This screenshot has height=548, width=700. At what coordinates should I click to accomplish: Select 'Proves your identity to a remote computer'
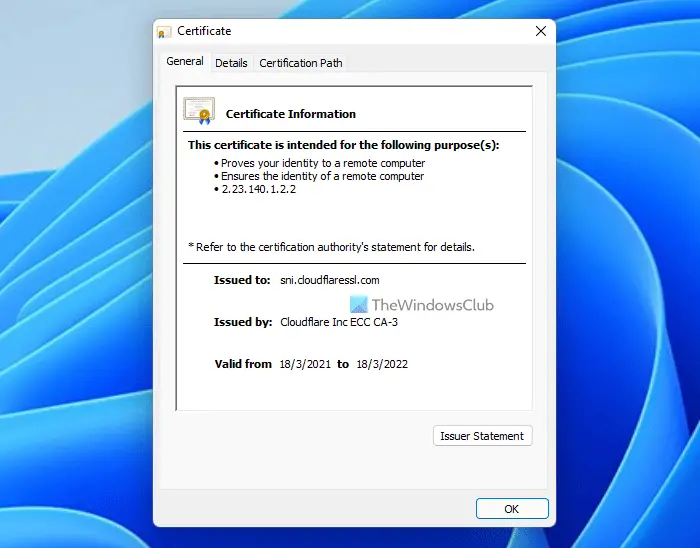323,163
